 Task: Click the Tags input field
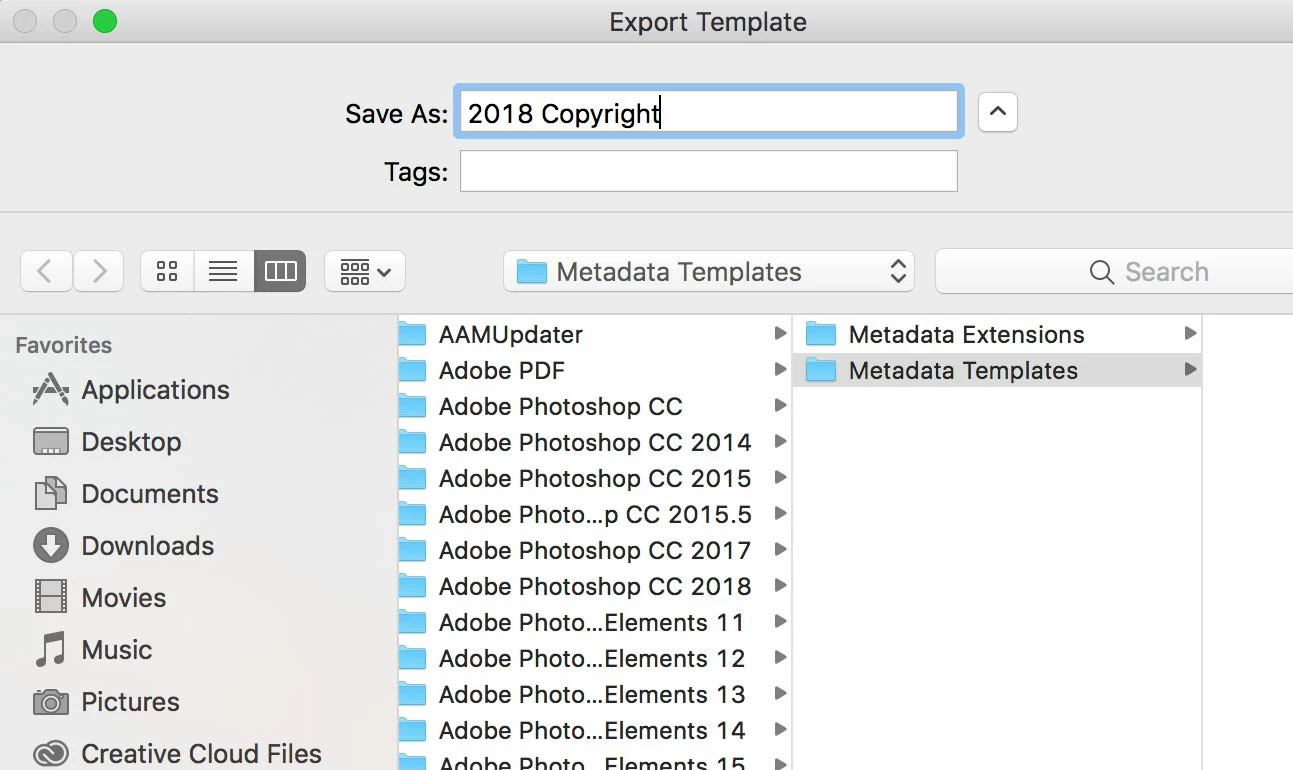tap(709, 171)
